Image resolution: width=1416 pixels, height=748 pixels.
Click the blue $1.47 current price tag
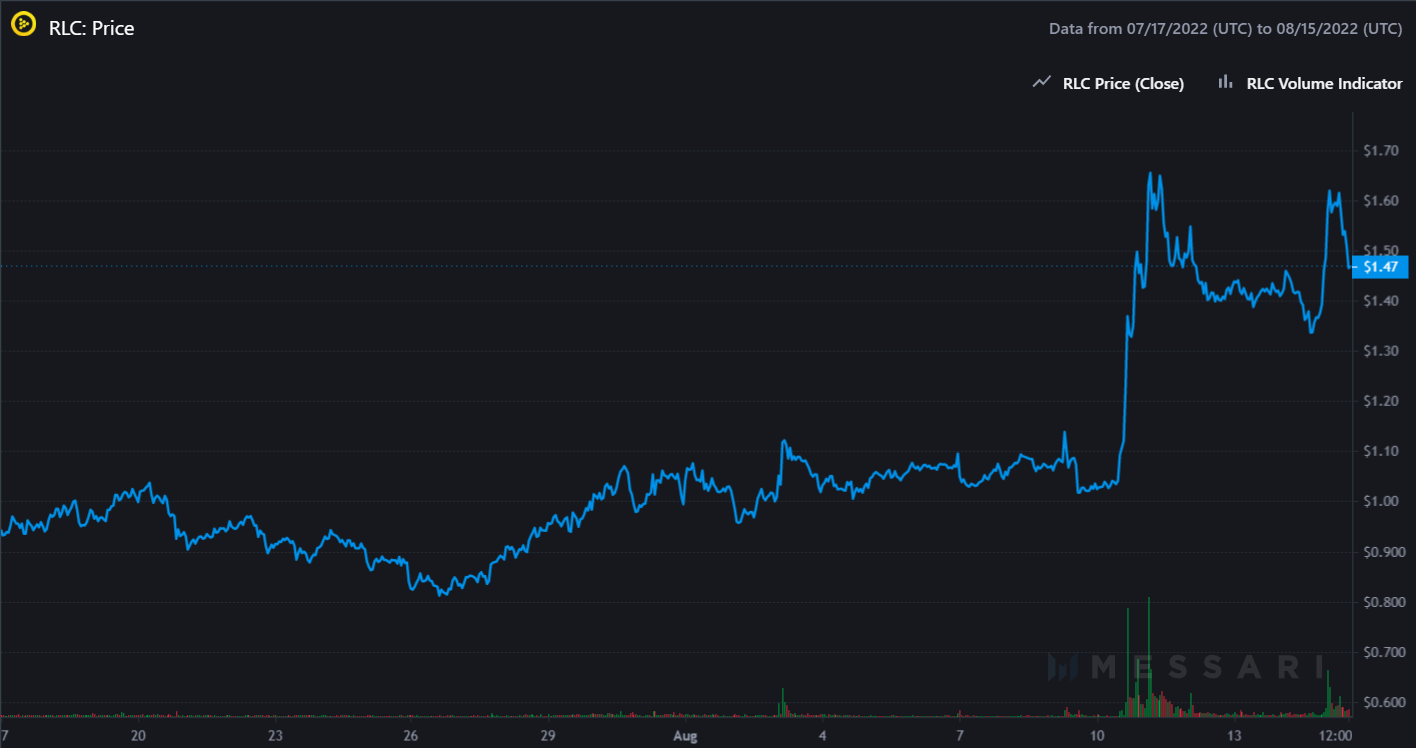coord(1379,266)
